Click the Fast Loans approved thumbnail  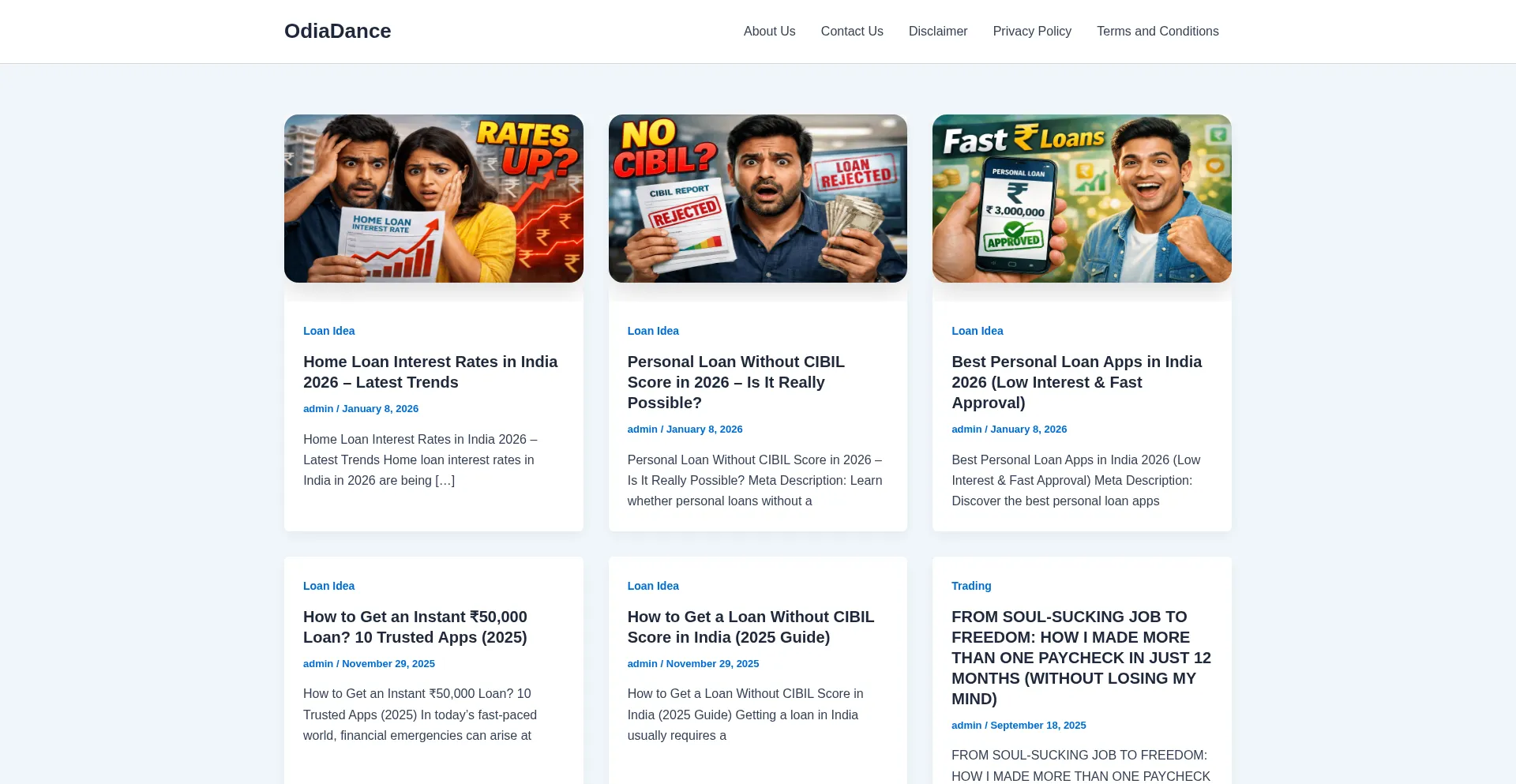(x=1081, y=198)
